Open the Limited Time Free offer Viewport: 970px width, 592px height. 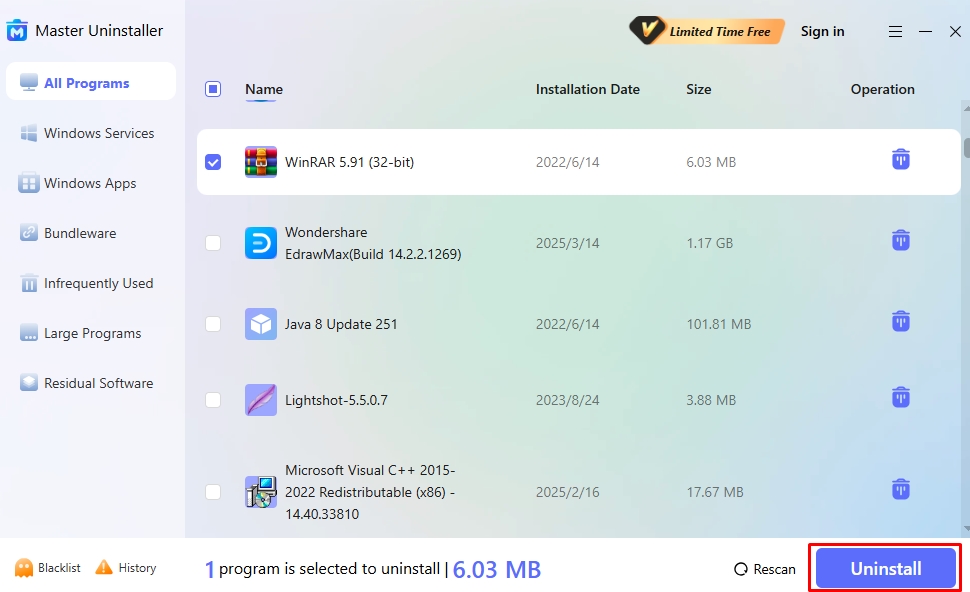[x=707, y=31]
